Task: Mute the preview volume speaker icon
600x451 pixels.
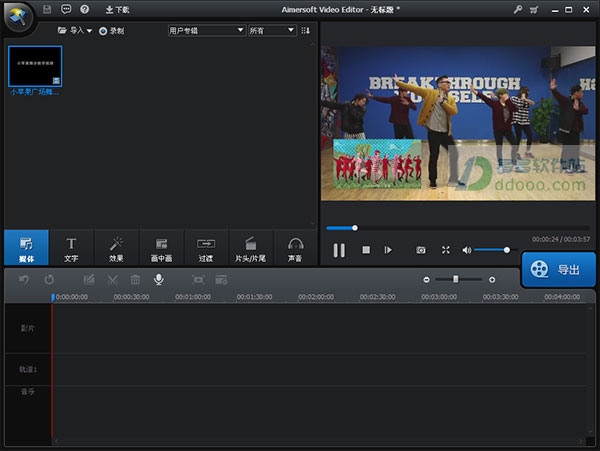Action: (466, 250)
